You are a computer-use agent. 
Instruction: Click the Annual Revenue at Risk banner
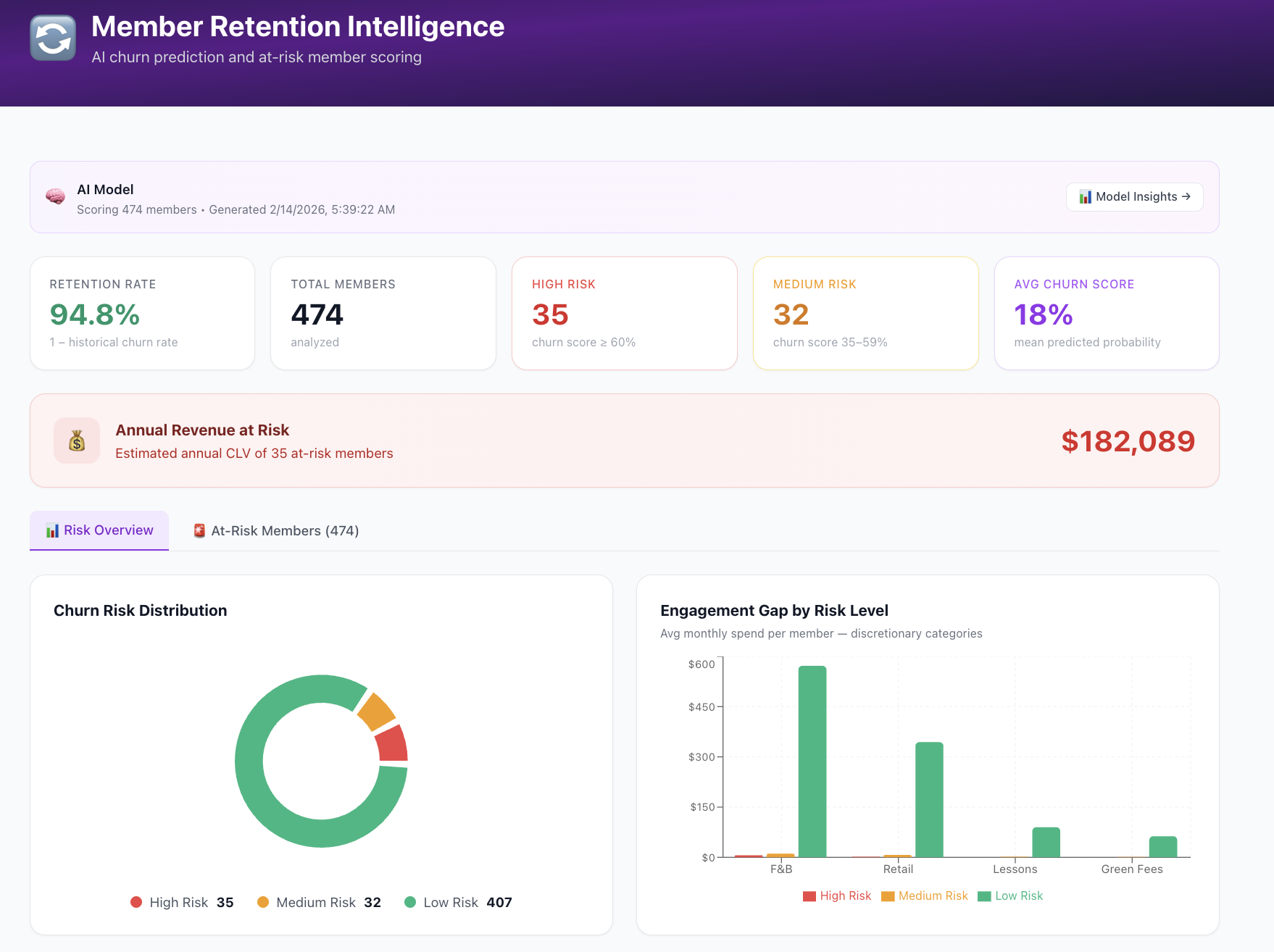click(x=623, y=440)
